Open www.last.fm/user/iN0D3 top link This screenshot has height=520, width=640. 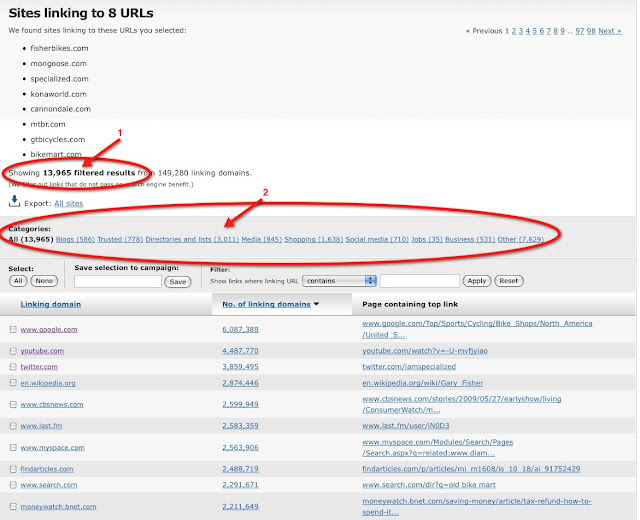pos(406,426)
